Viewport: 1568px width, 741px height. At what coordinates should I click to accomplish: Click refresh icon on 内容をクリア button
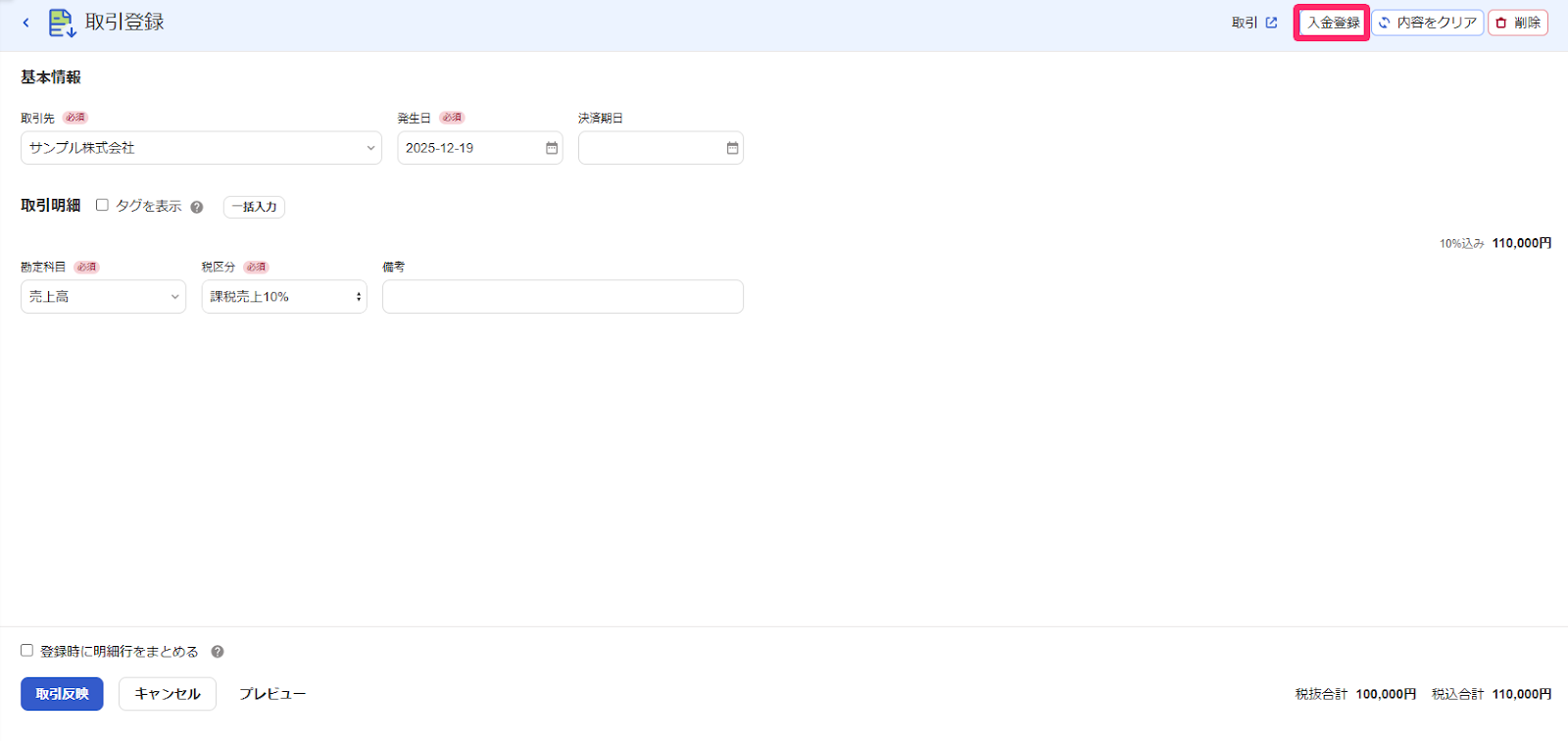point(1385,23)
